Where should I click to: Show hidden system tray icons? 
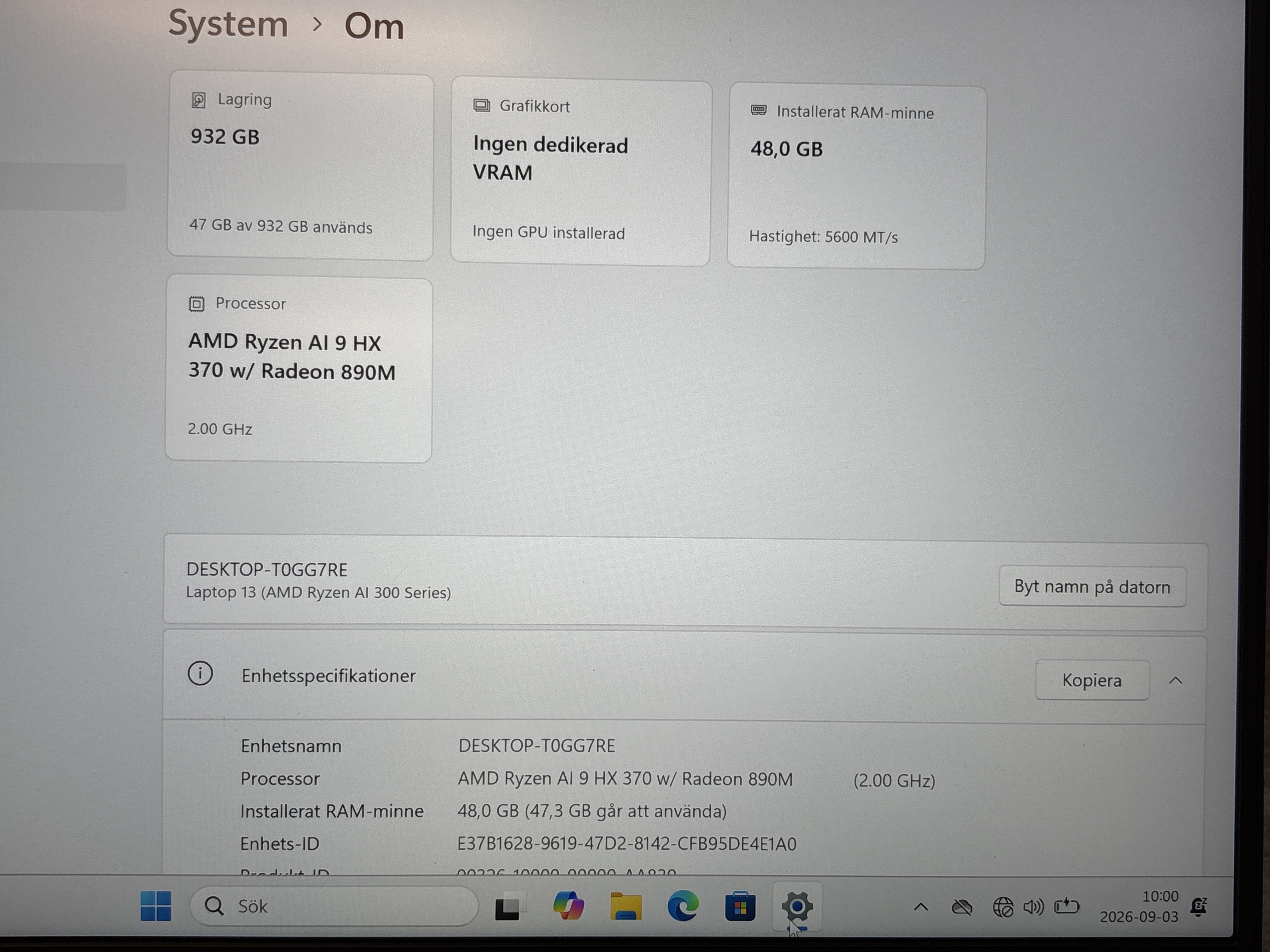920,907
